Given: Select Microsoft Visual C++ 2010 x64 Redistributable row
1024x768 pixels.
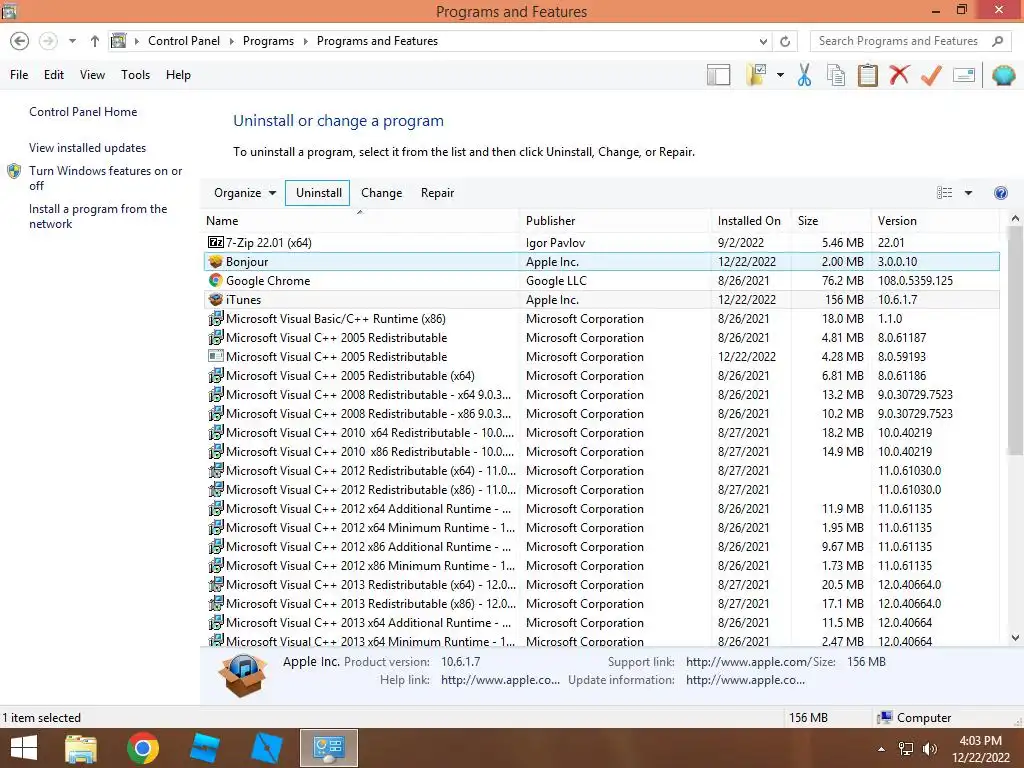Looking at the screenshot, I should click(x=601, y=432).
